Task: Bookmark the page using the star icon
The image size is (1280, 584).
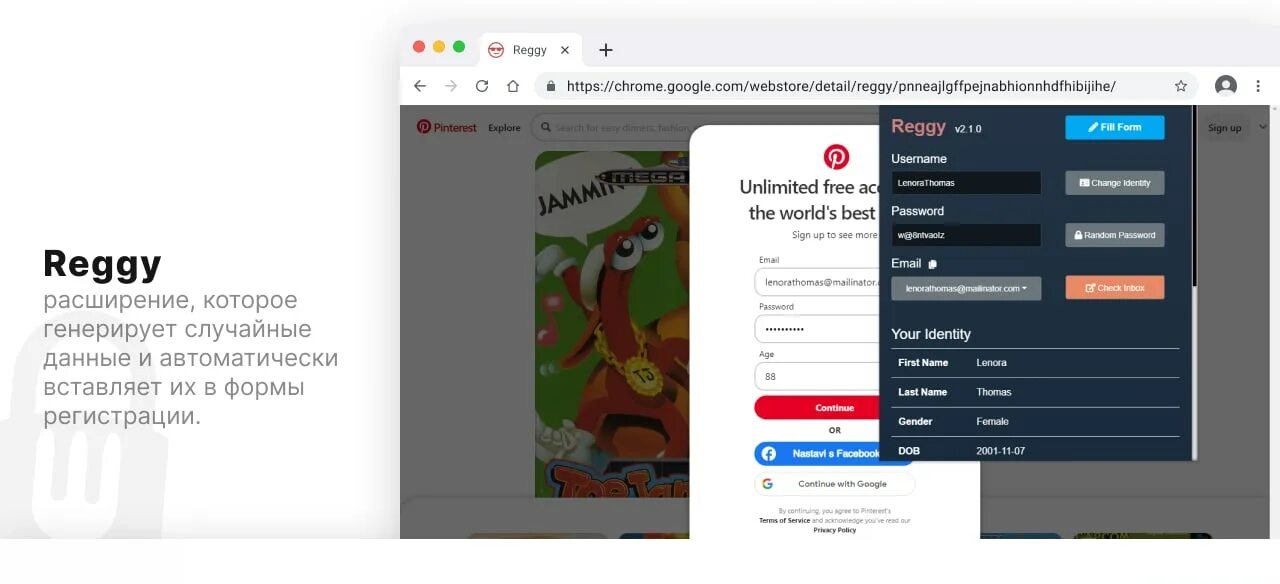Action: [1181, 86]
